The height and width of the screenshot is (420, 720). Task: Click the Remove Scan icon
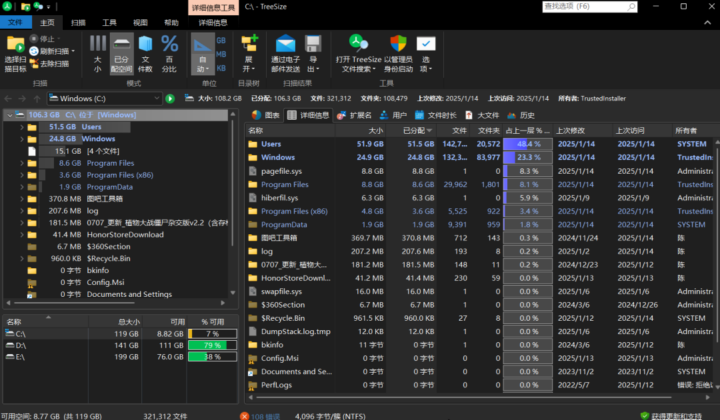pyautogui.click(x=34, y=63)
